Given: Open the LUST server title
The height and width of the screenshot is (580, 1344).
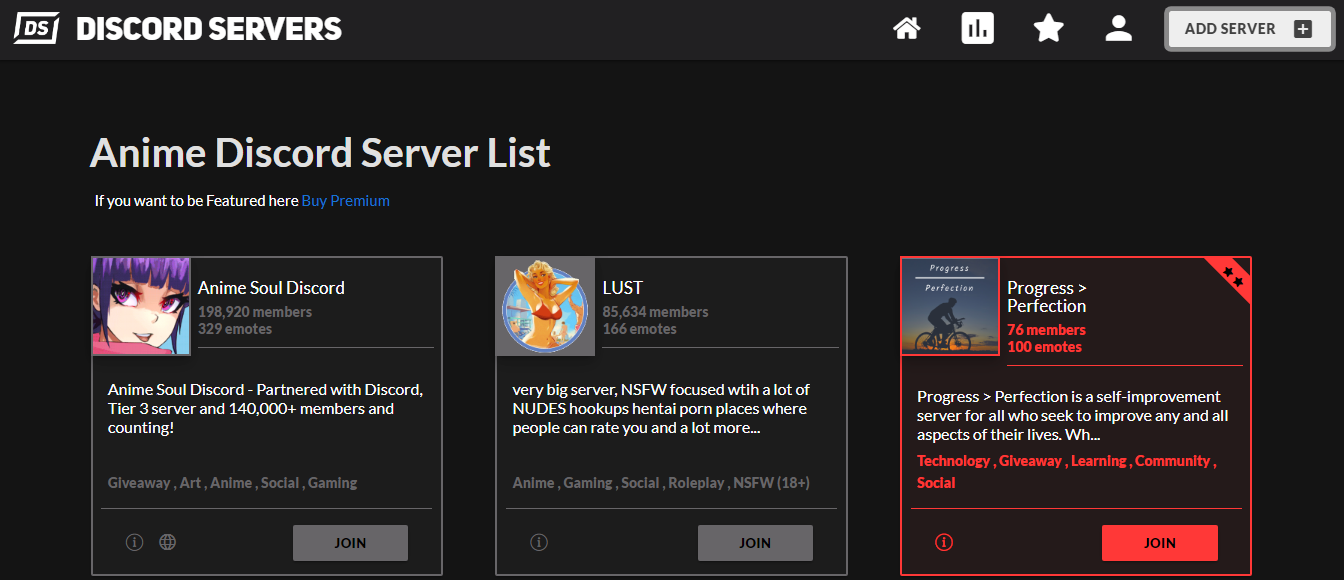Looking at the screenshot, I should point(622,288).
